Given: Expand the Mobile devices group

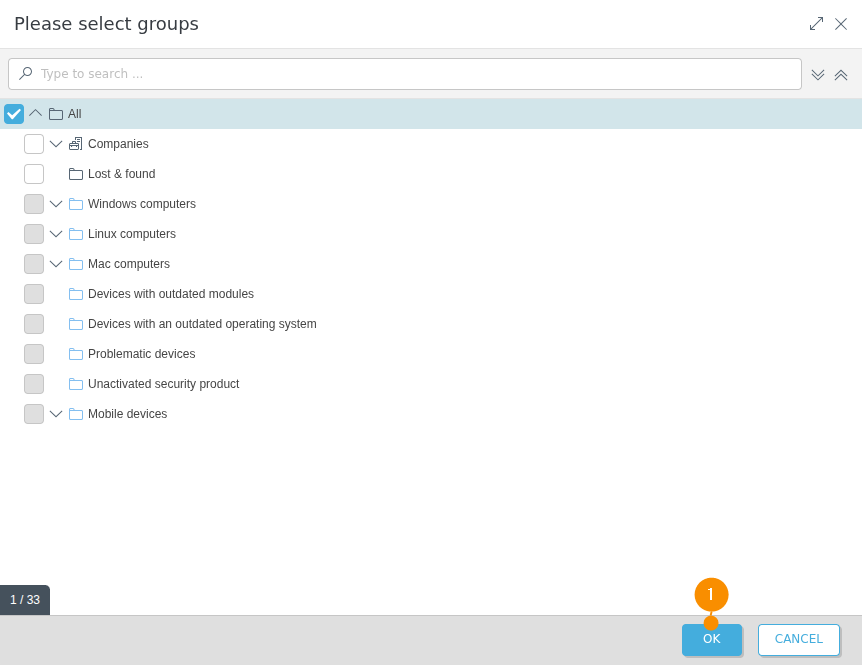Looking at the screenshot, I should tap(56, 414).
